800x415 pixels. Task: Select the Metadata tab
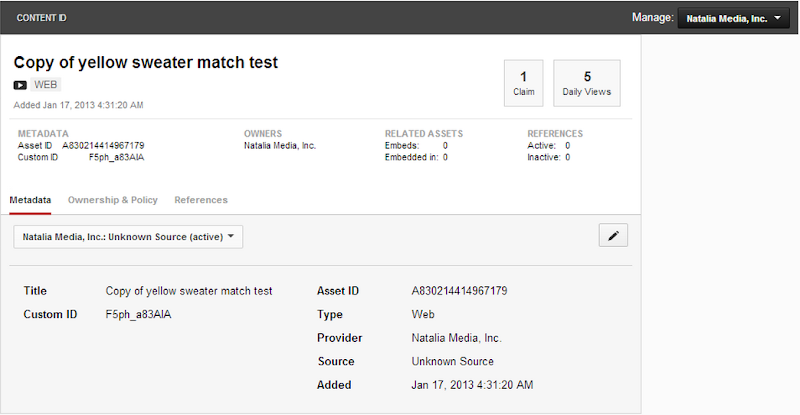point(30,200)
